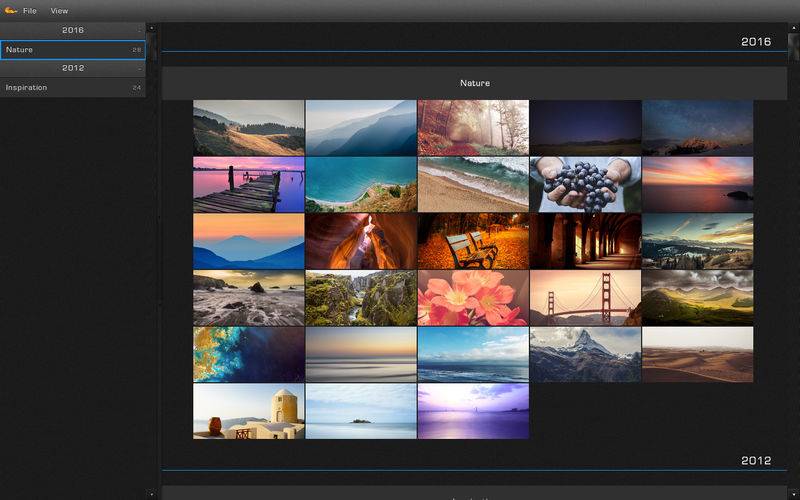Open the tiny island in pale sea photo

pos(361,411)
